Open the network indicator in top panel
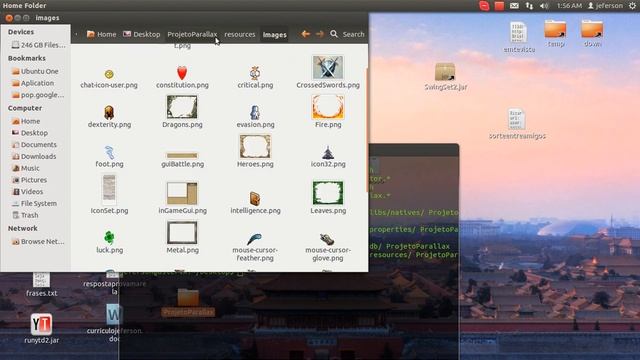Screen dimensions: 640x360 [529, 6]
